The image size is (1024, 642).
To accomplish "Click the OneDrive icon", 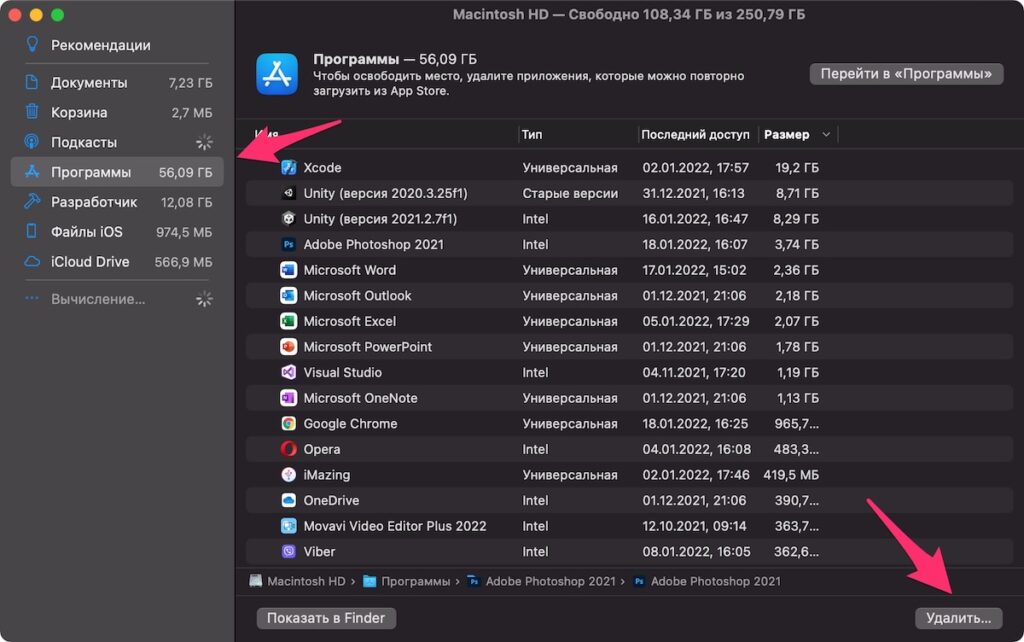I will (x=289, y=500).
